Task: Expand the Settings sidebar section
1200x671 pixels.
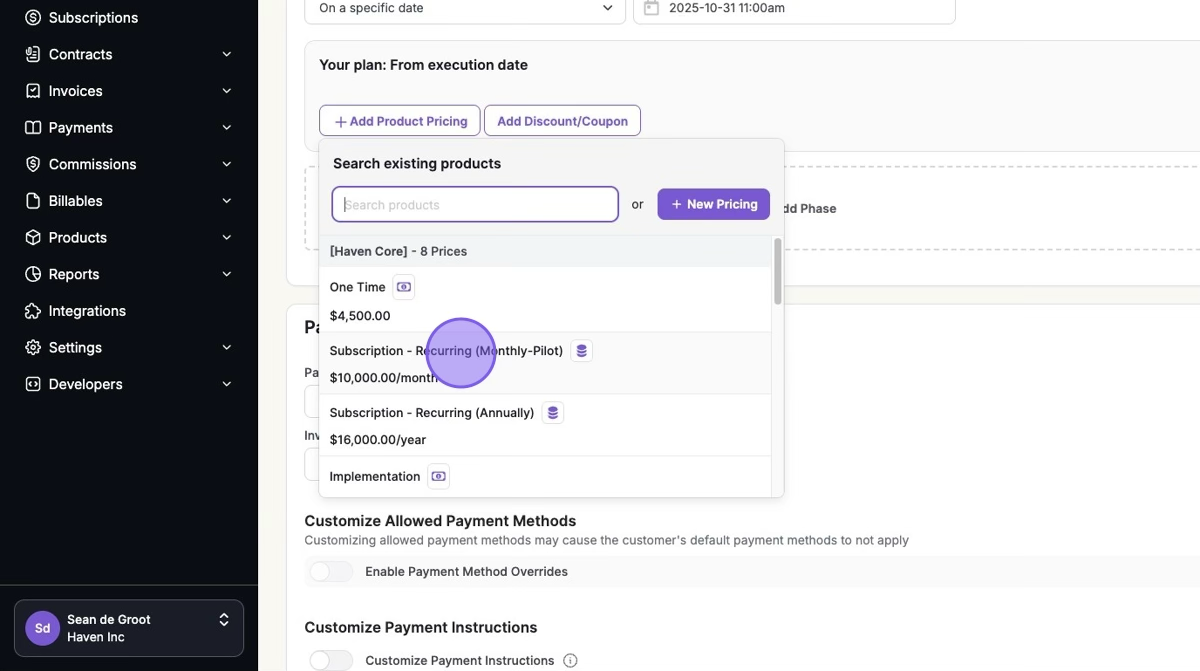Action: [x=227, y=348]
